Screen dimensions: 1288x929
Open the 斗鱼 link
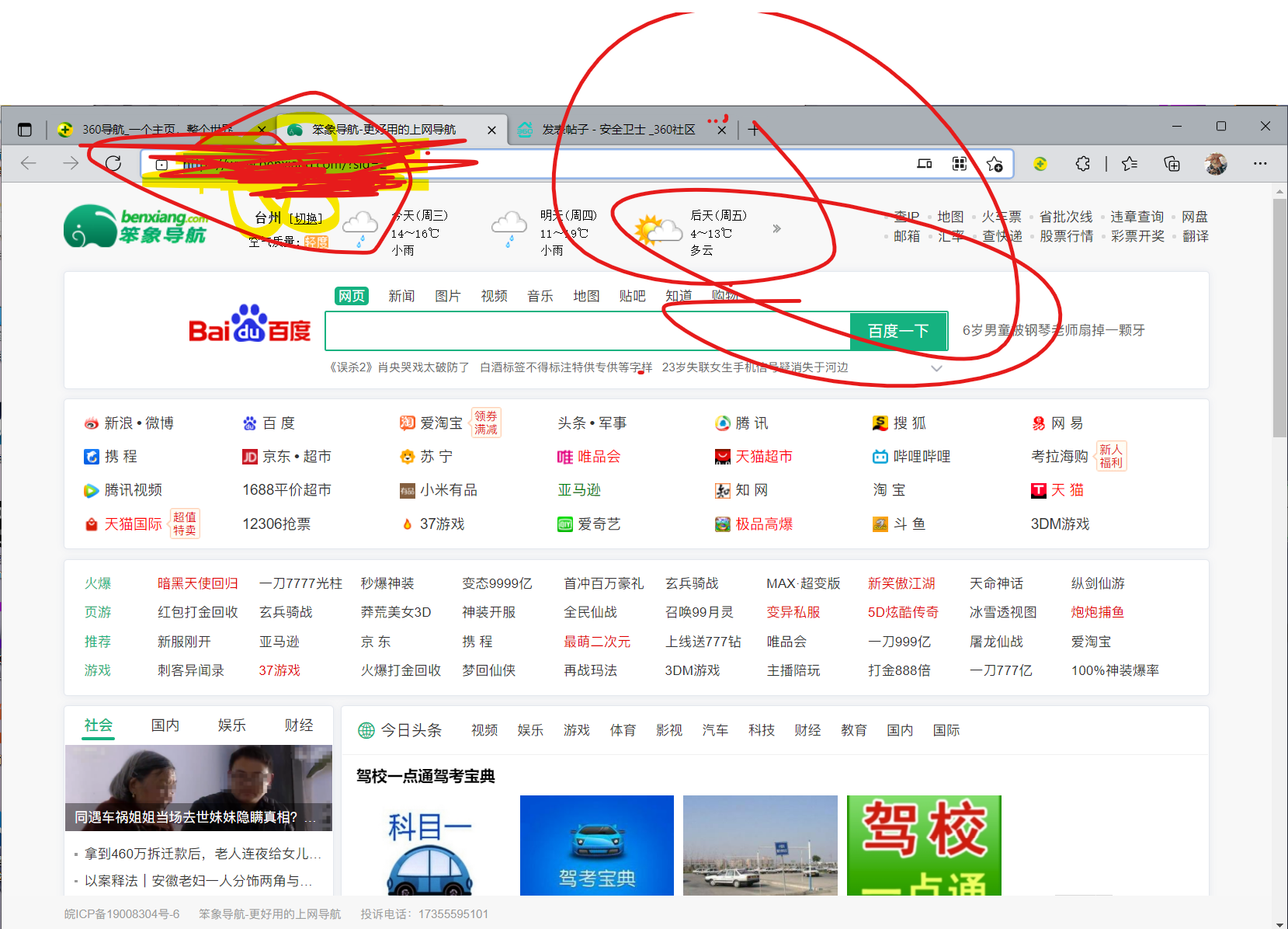(x=899, y=524)
